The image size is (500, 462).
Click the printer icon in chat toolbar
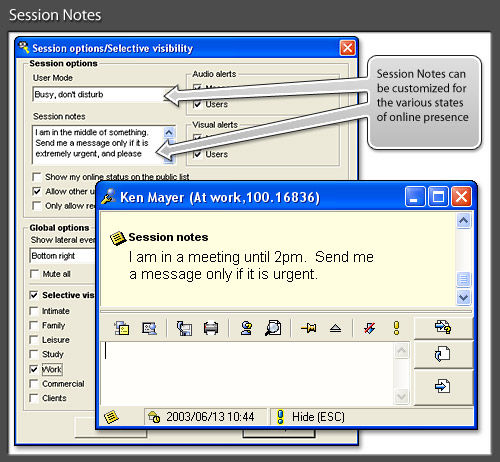[211, 328]
